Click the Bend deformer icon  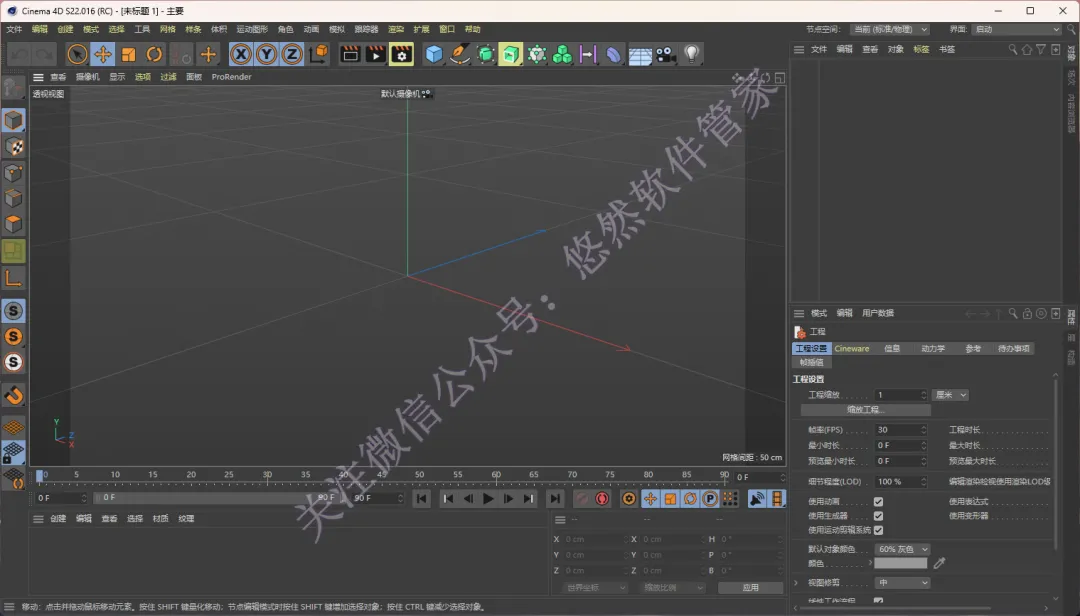(x=613, y=54)
